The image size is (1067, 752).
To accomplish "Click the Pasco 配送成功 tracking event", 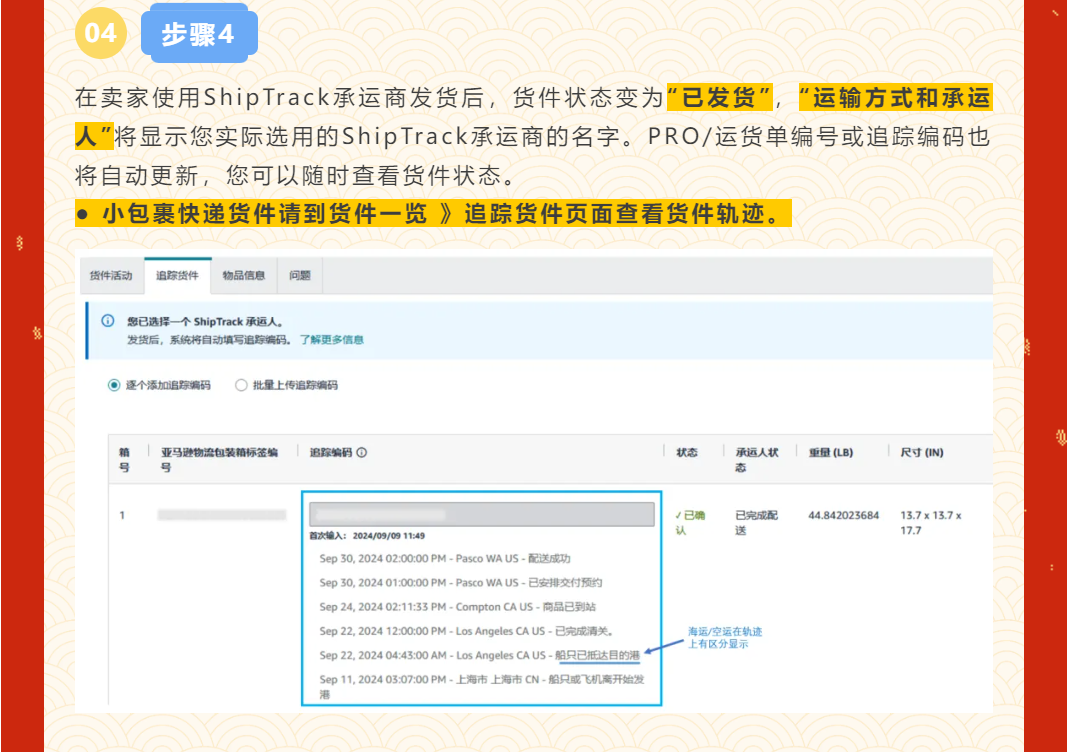I will point(445,559).
